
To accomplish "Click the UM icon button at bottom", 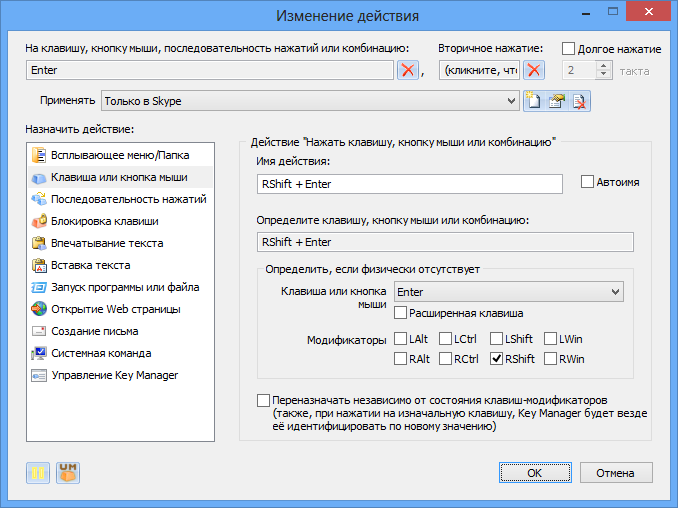I will [68, 473].
